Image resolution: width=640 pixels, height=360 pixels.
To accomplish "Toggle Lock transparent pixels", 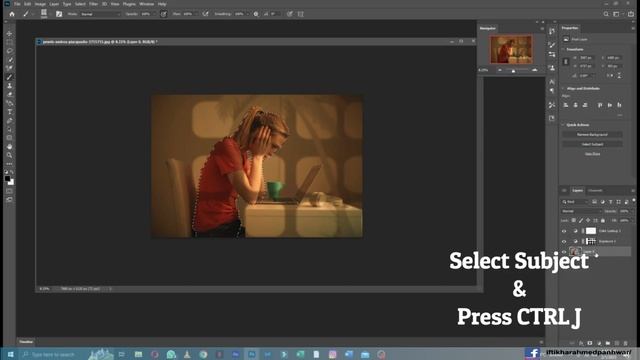I will click(573, 220).
